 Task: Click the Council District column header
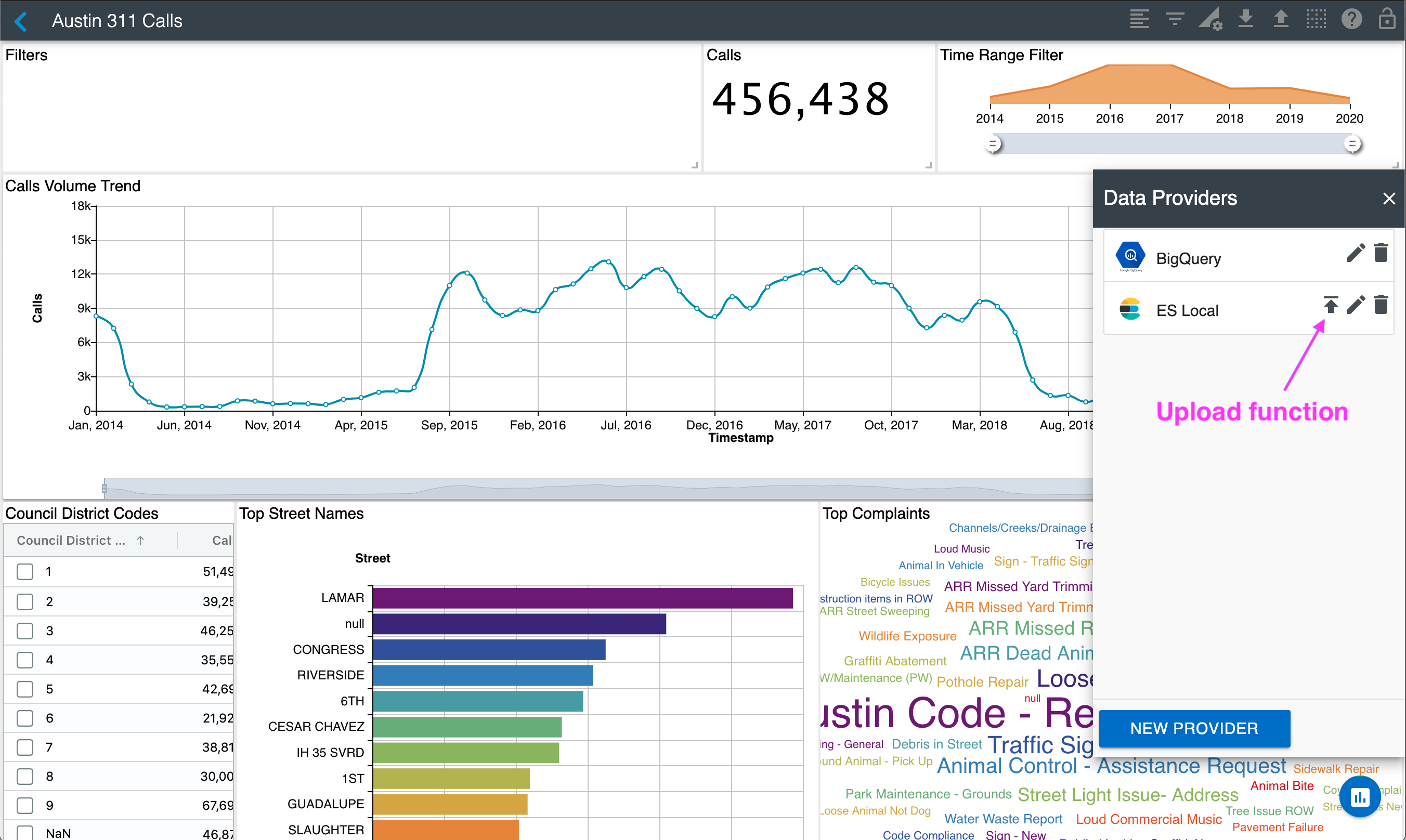click(71, 541)
